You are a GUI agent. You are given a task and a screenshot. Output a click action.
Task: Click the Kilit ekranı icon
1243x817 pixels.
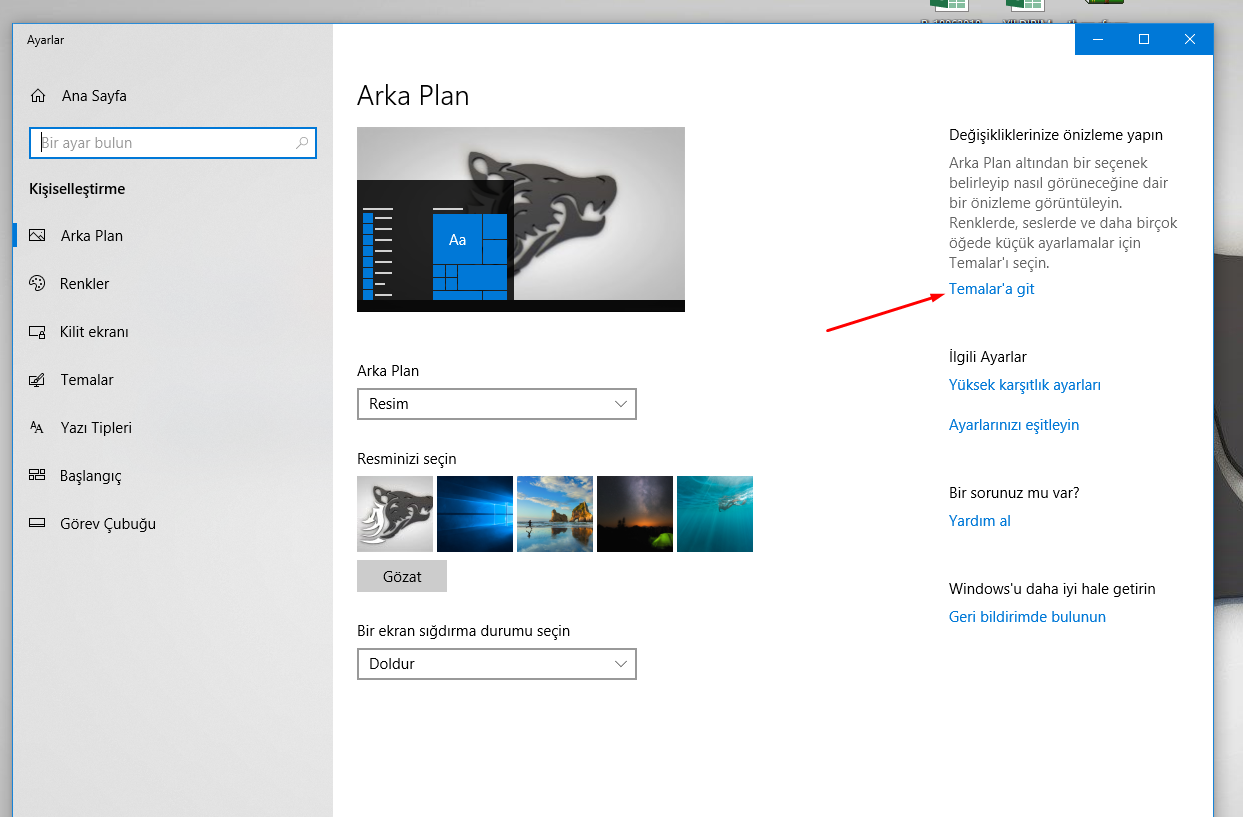38,332
